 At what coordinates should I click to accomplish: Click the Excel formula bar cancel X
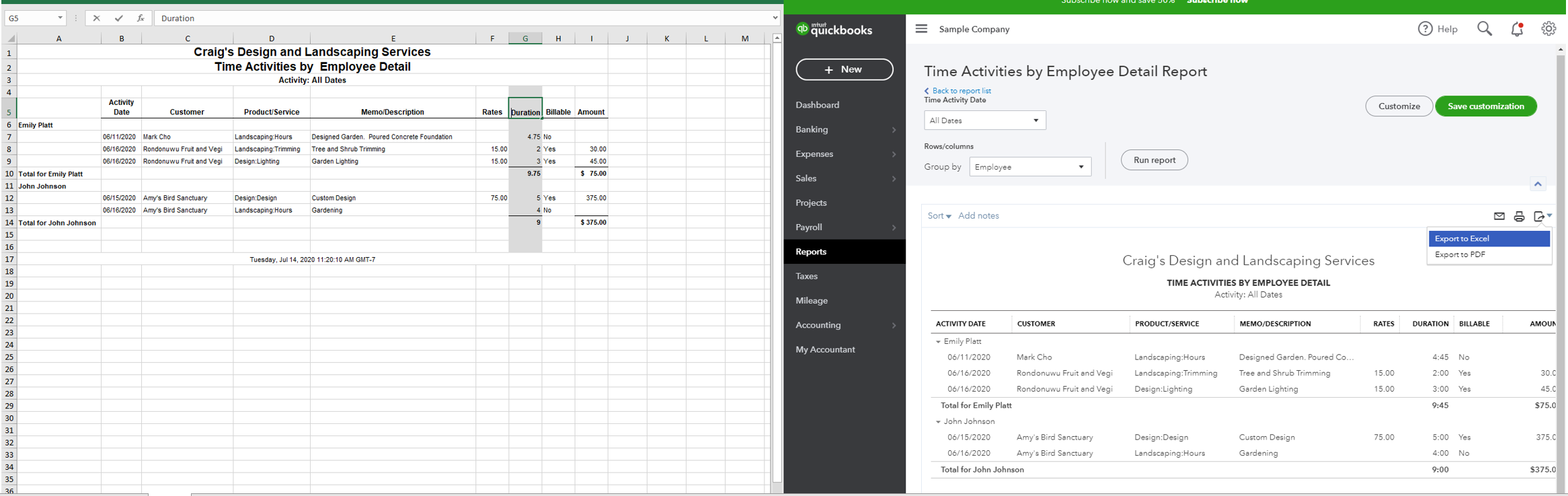pyautogui.click(x=97, y=18)
